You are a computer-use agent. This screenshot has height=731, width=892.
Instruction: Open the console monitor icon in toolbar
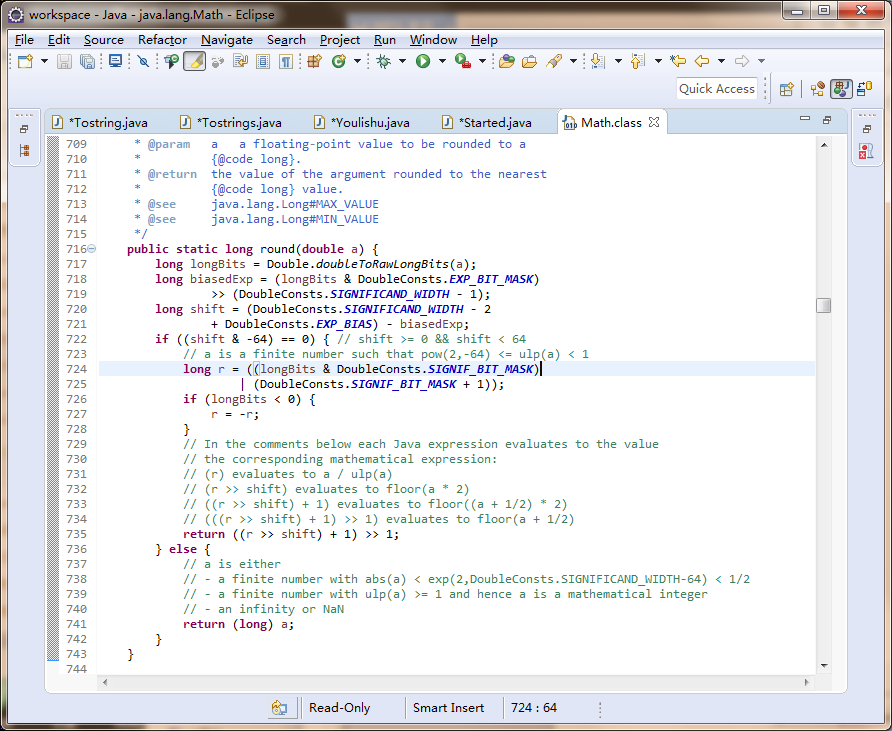click(x=115, y=61)
